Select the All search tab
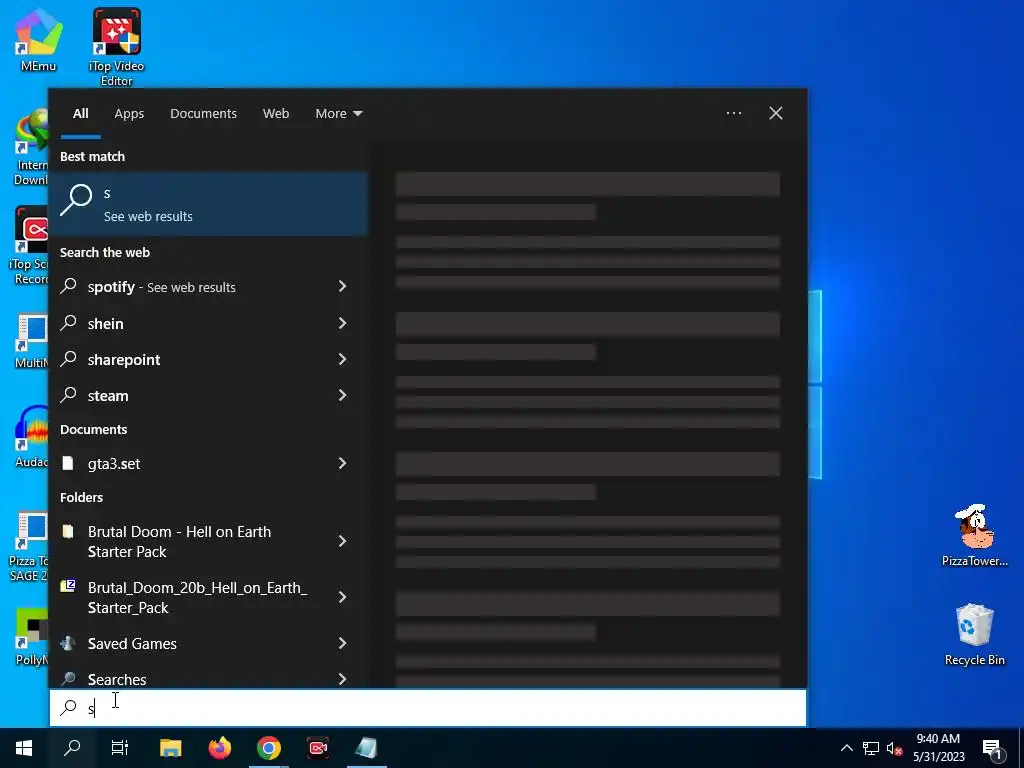Screen dimensions: 1024x768 80,114
